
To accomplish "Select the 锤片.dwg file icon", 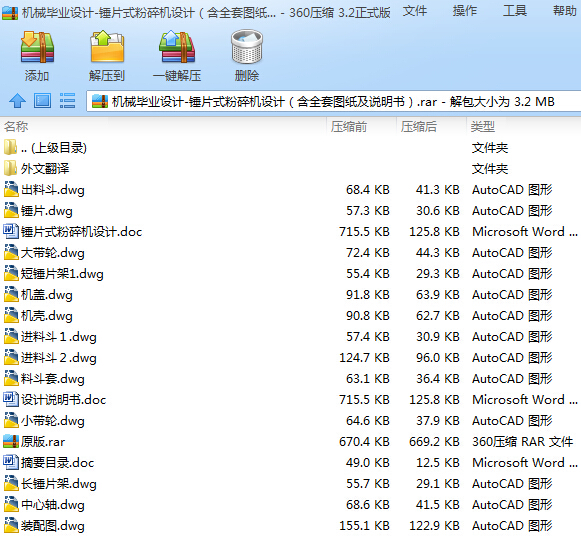I will [x=11, y=210].
